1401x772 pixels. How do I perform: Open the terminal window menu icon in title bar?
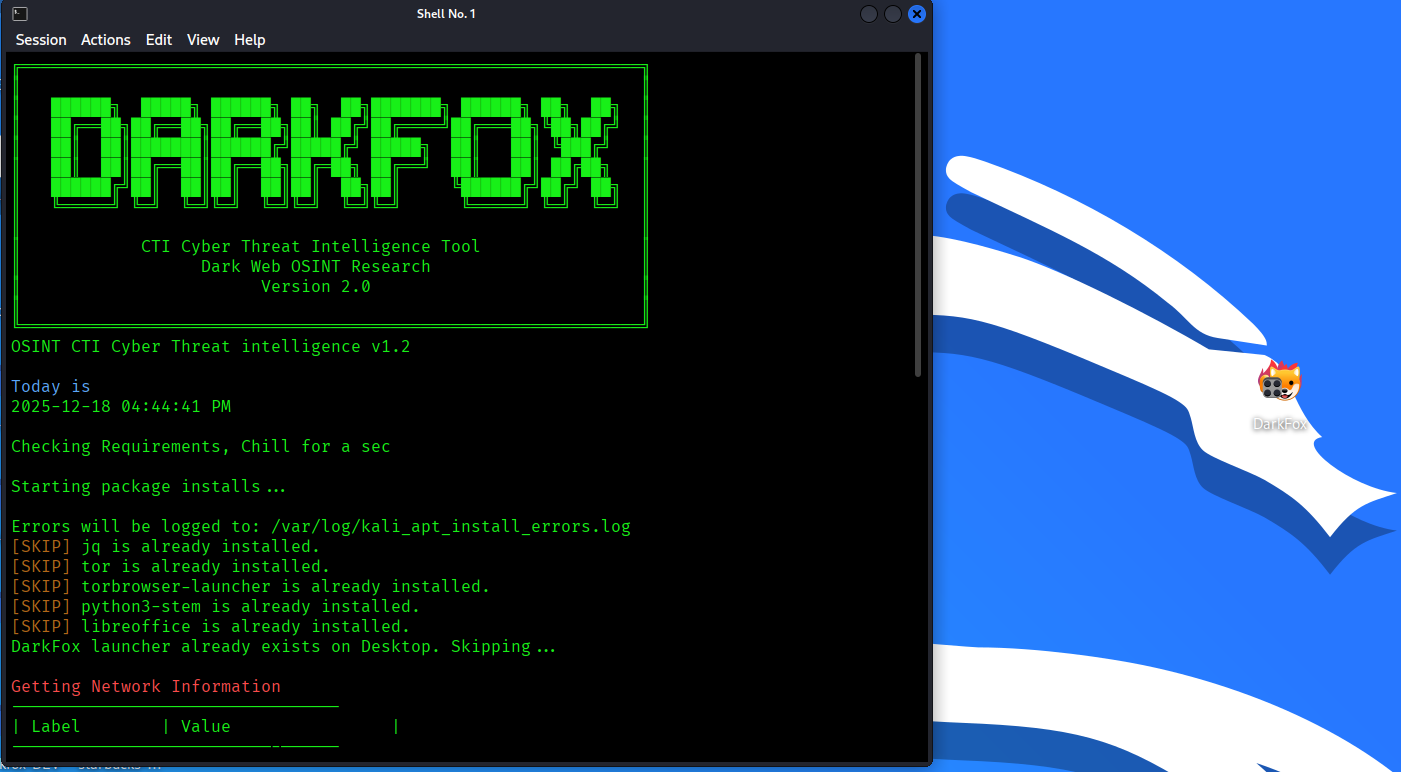point(20,14)
